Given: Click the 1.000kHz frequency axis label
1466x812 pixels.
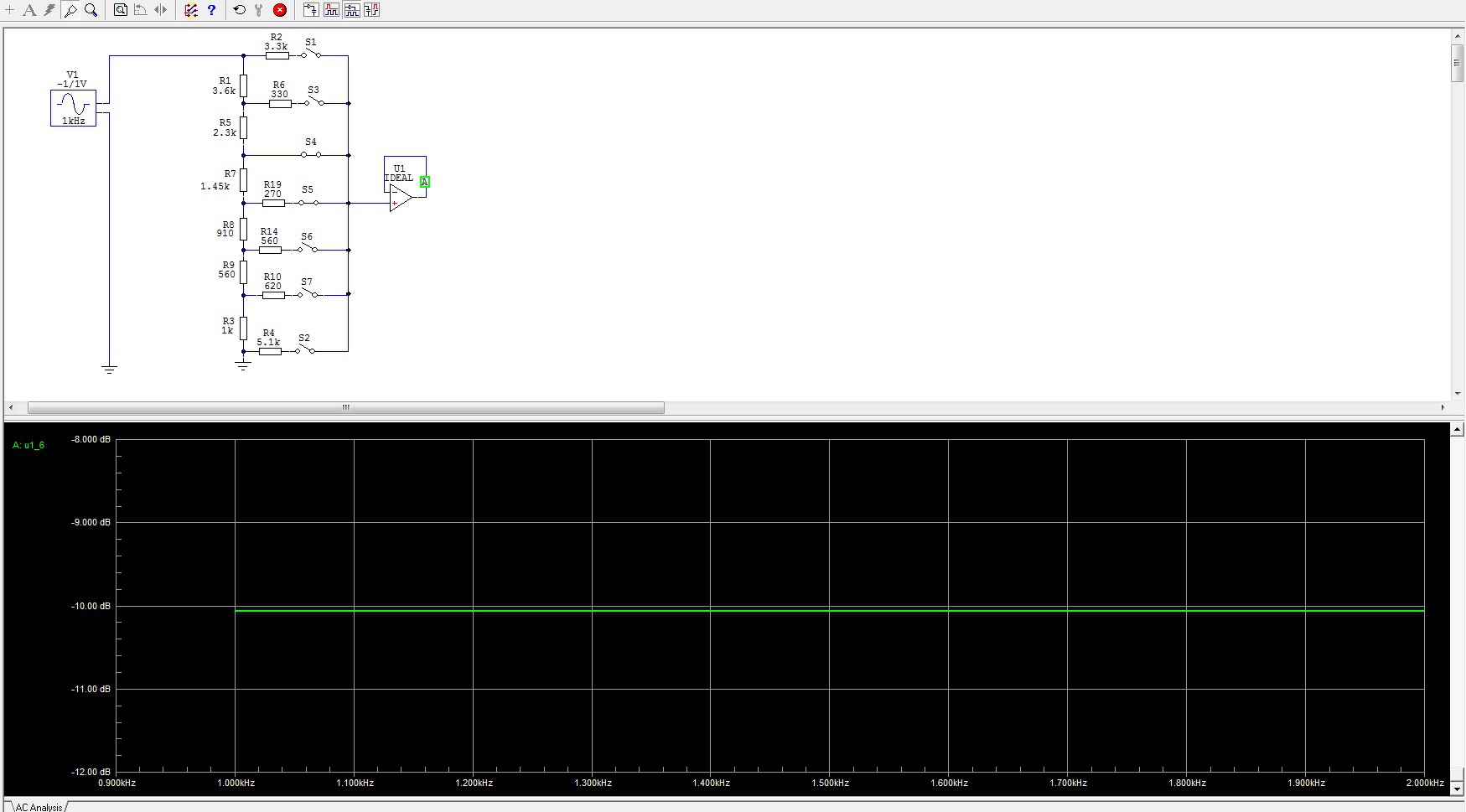Looking at the screenshot, I should pyautogui.click(x=236, y=783).
